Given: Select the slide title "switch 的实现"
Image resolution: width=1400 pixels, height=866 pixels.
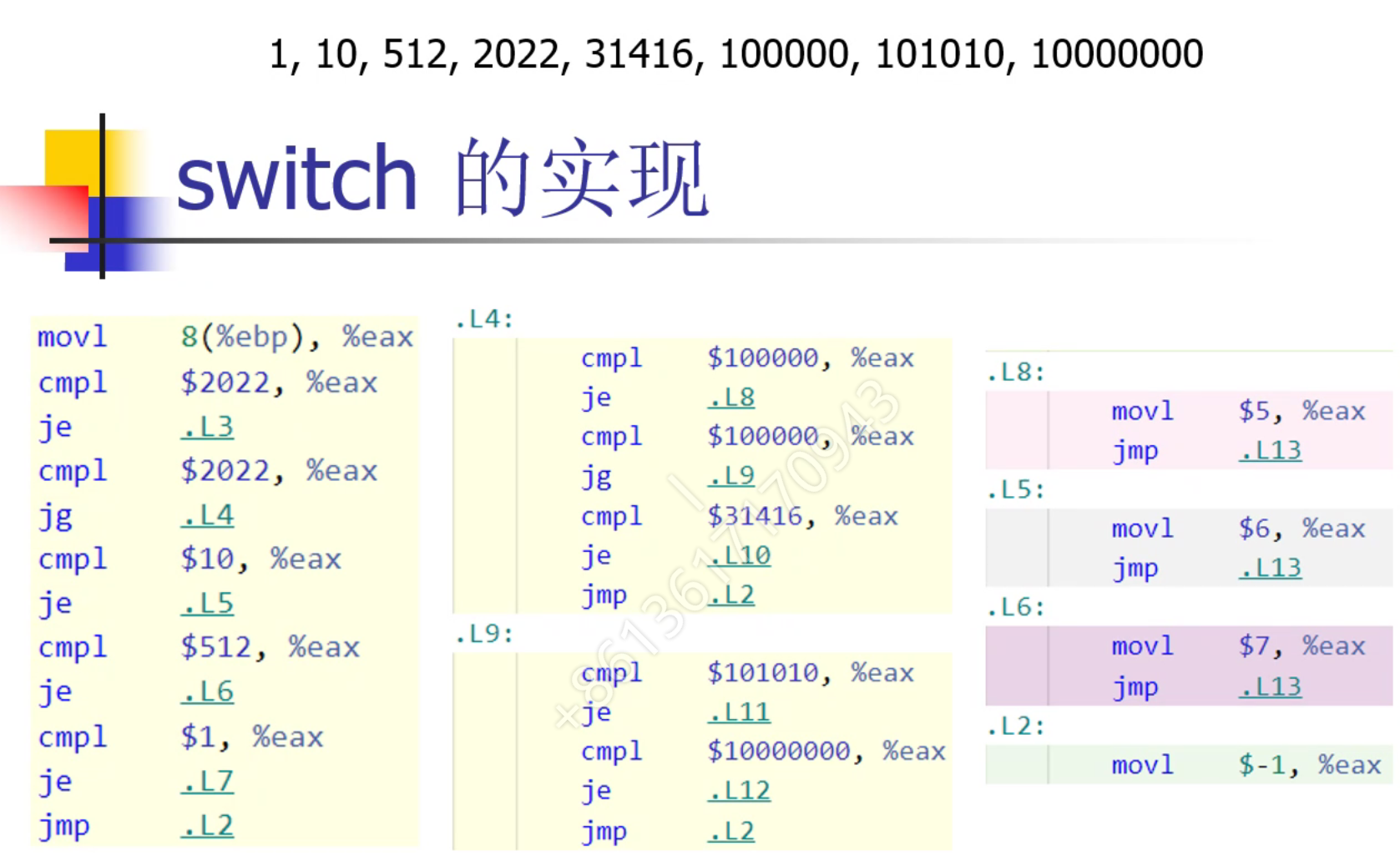Looking at the screenshot, I should click(x=442, y=178).
